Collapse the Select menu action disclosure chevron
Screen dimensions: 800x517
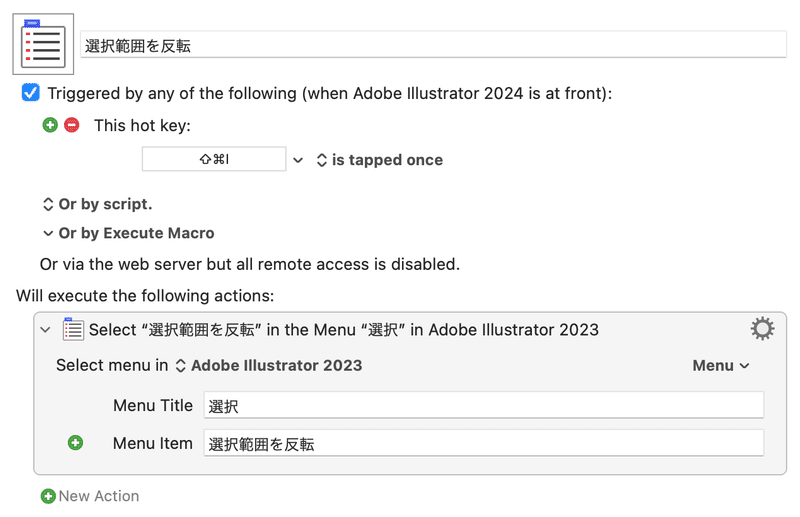click(45, 330)
